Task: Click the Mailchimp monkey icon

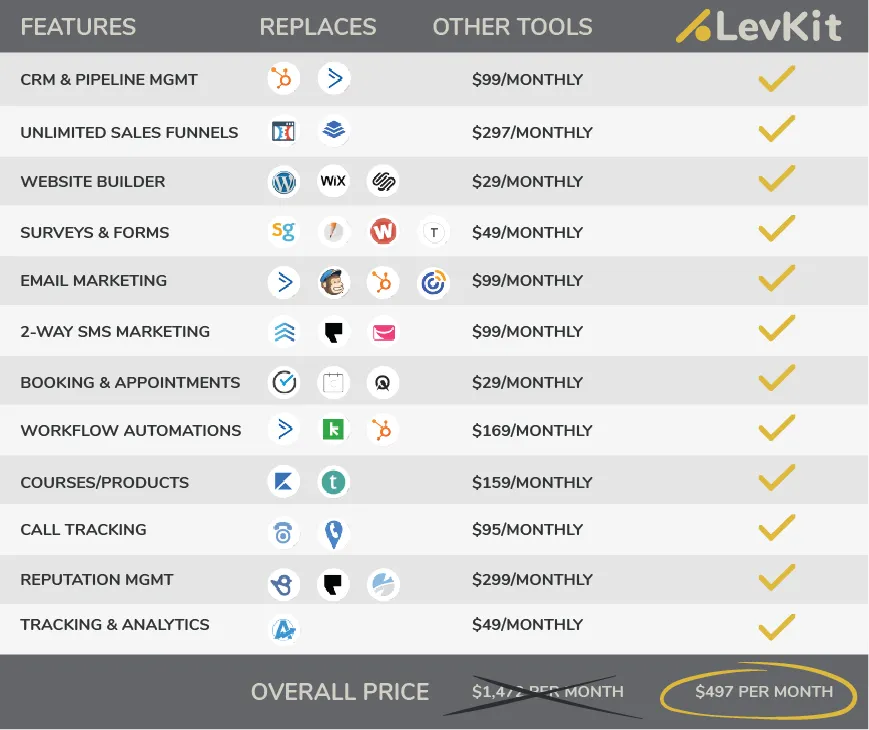Action: (333, 282)
